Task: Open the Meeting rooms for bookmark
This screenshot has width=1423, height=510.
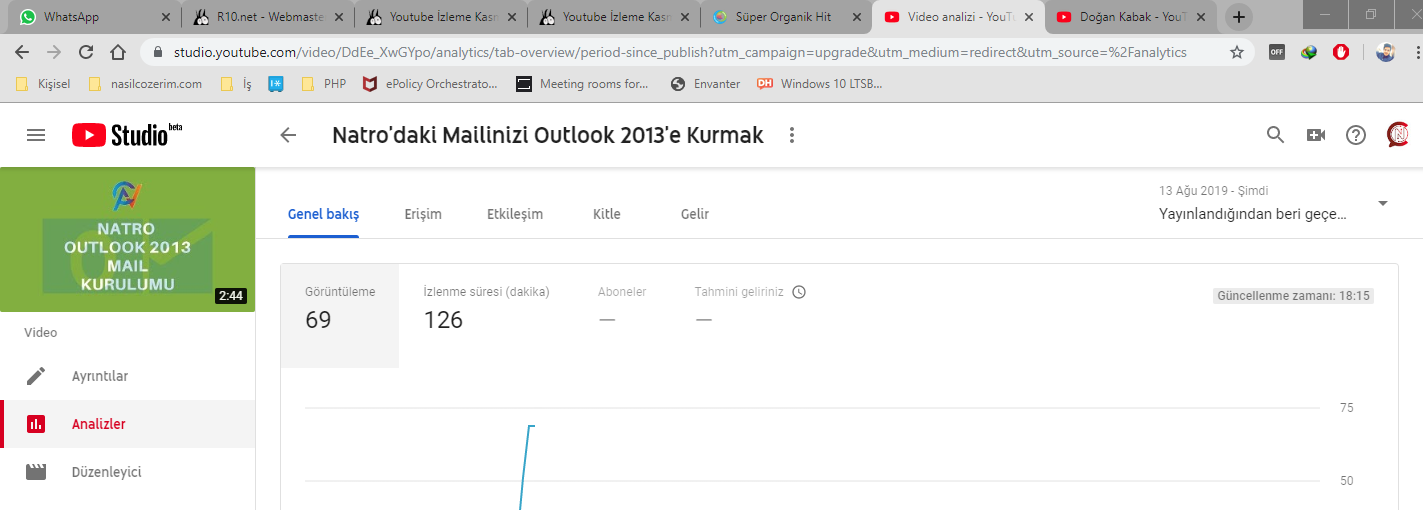Action: point(583,84)
